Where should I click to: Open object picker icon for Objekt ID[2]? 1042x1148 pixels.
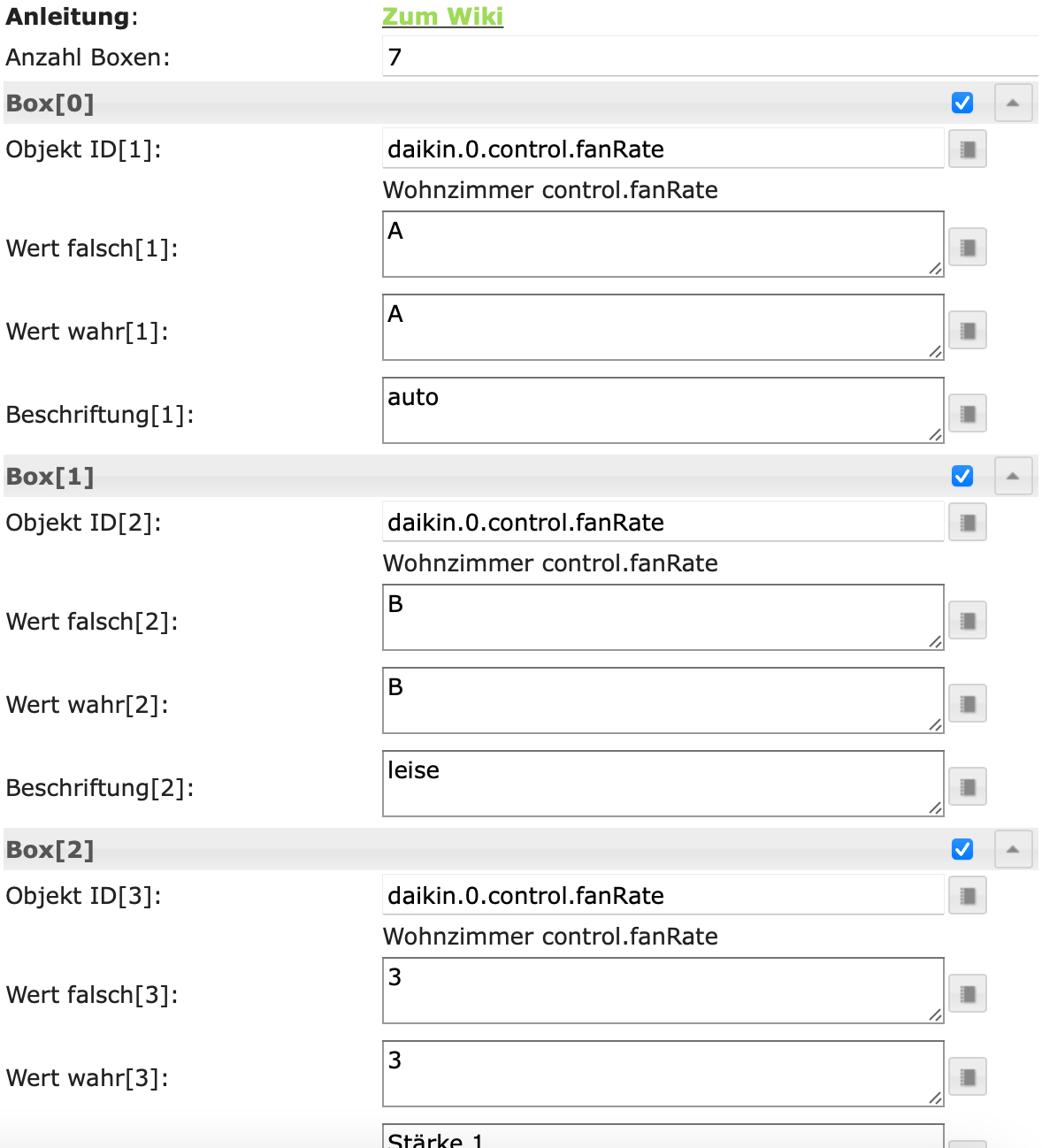tap(968, 523)
